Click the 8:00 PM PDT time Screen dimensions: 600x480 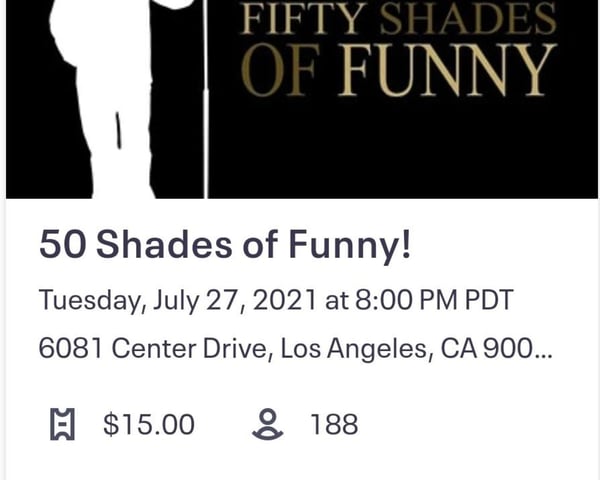434,299
